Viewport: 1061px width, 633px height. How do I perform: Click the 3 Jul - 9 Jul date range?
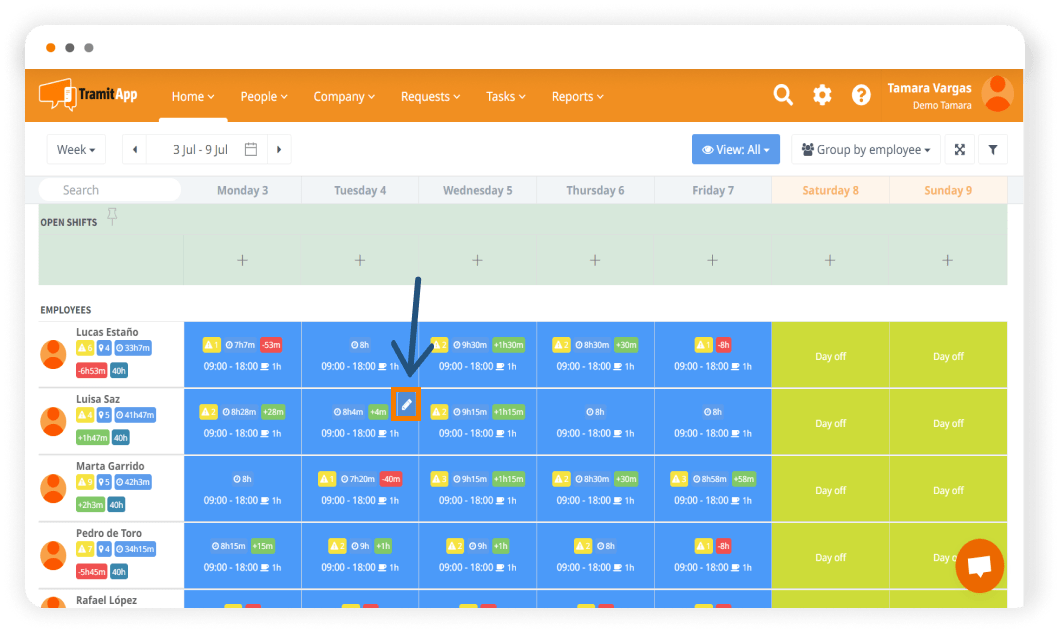[x=200, y=150]
